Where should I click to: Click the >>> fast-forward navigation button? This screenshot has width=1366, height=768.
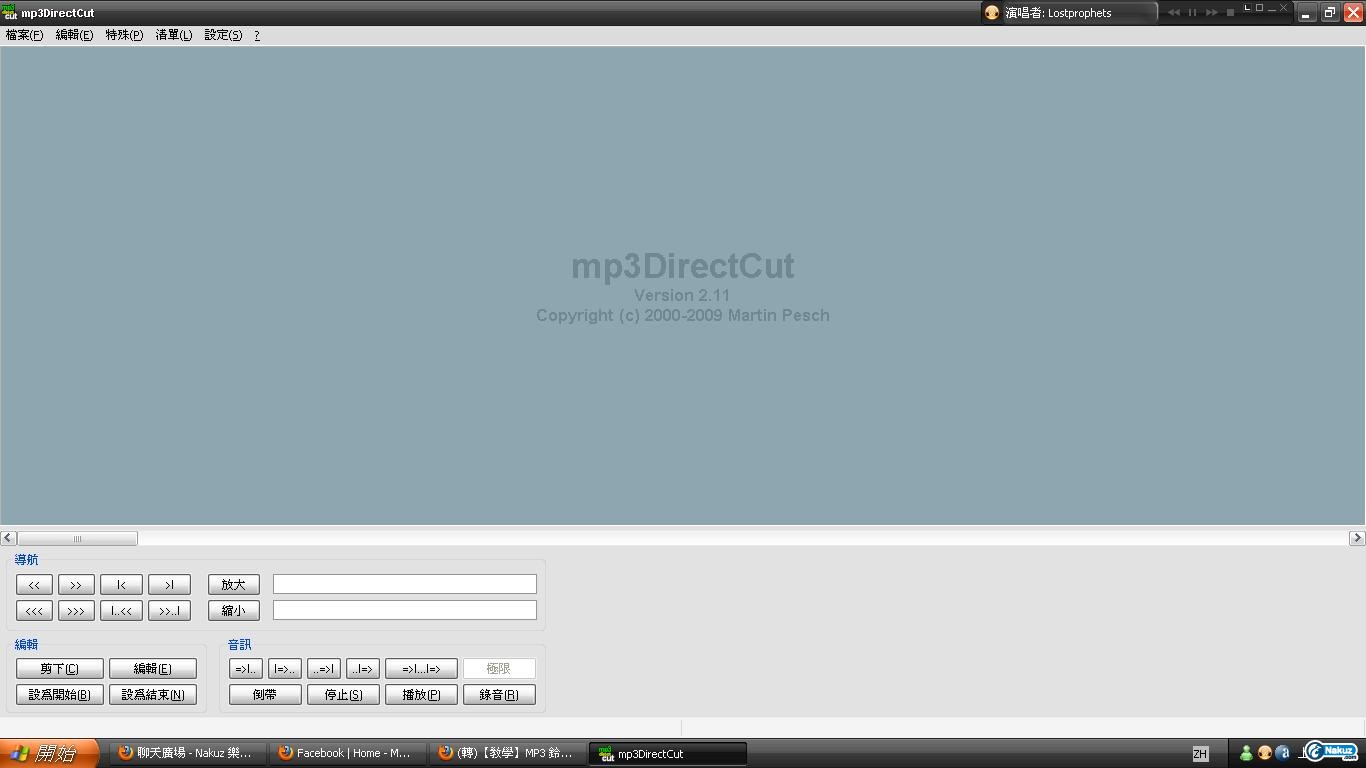(x=76, y=611)
